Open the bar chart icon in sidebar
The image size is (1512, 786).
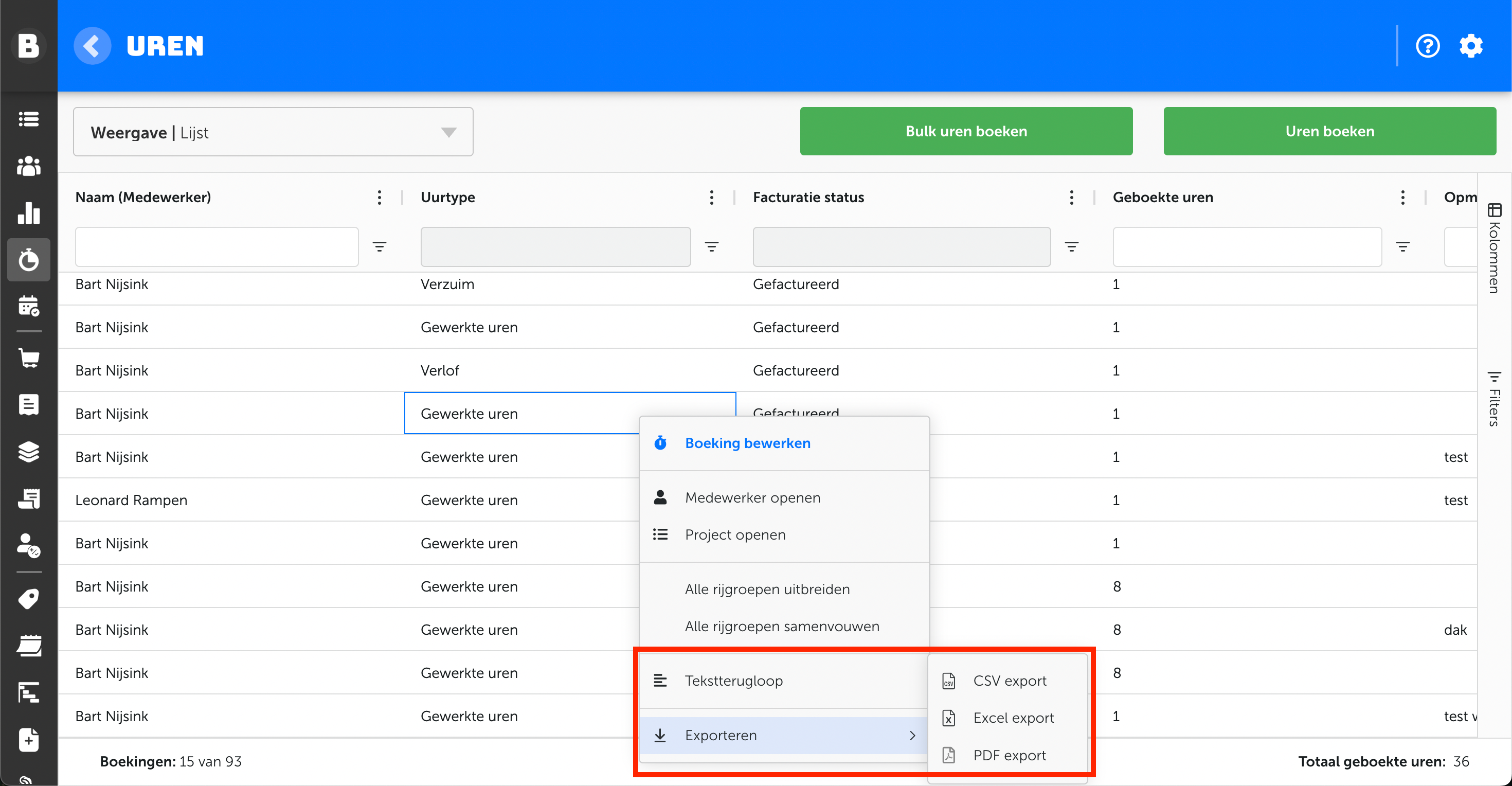click(x=28, y=212)
